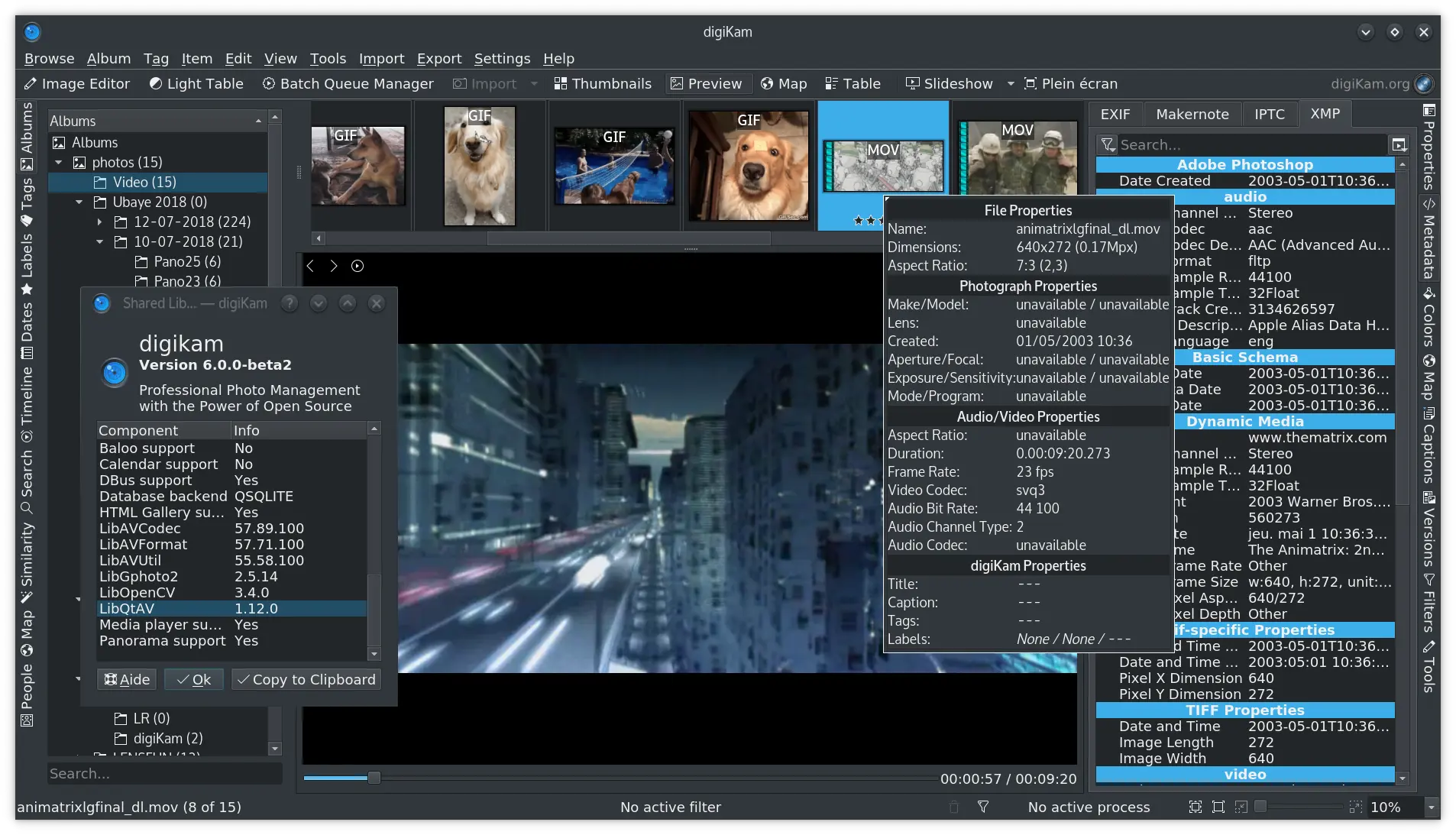Expand the Ubaye 2018 album
Viewport: 1456px width, 835px height.
79,202
